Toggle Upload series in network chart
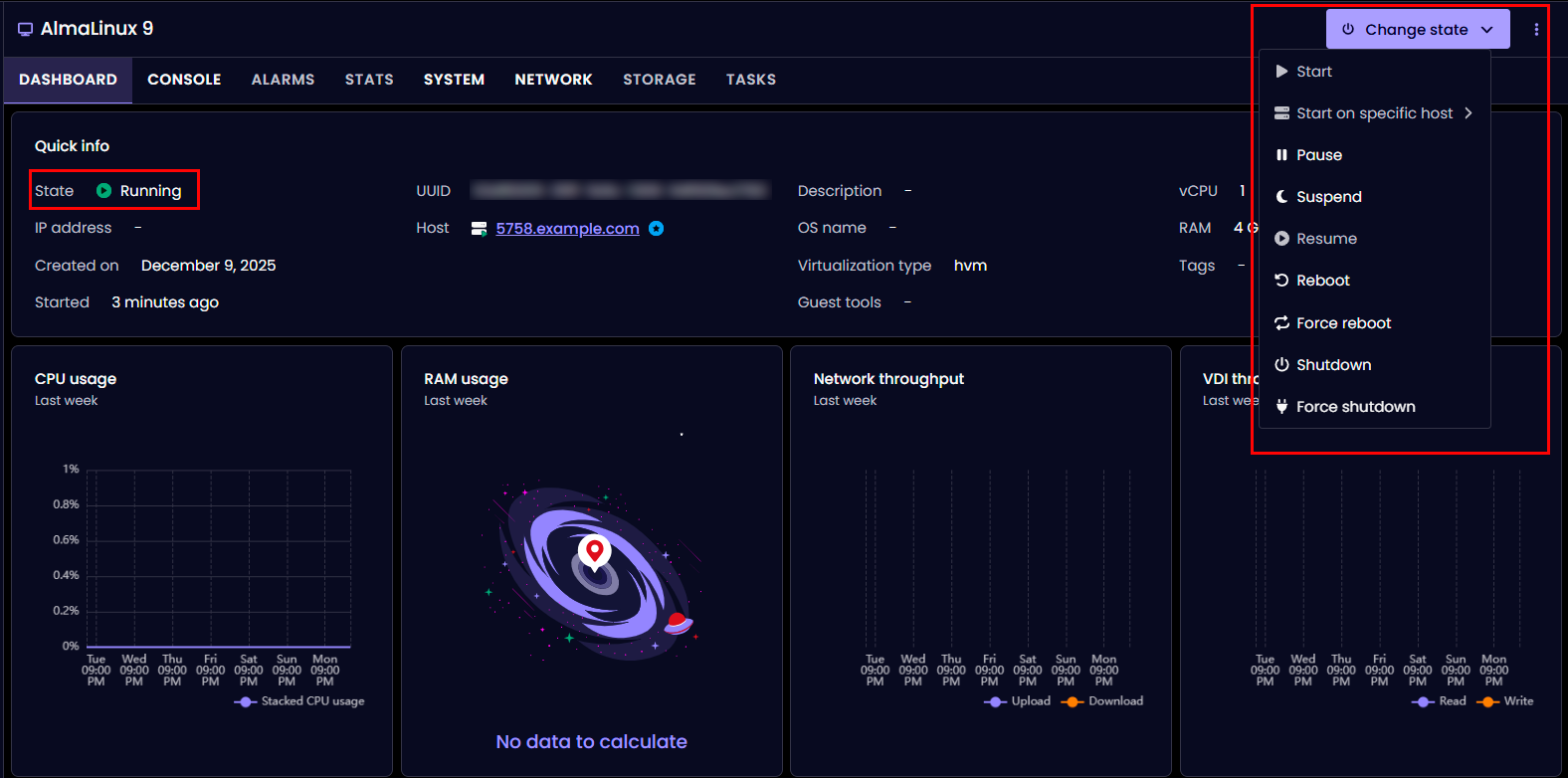 tap(1018, 701)
